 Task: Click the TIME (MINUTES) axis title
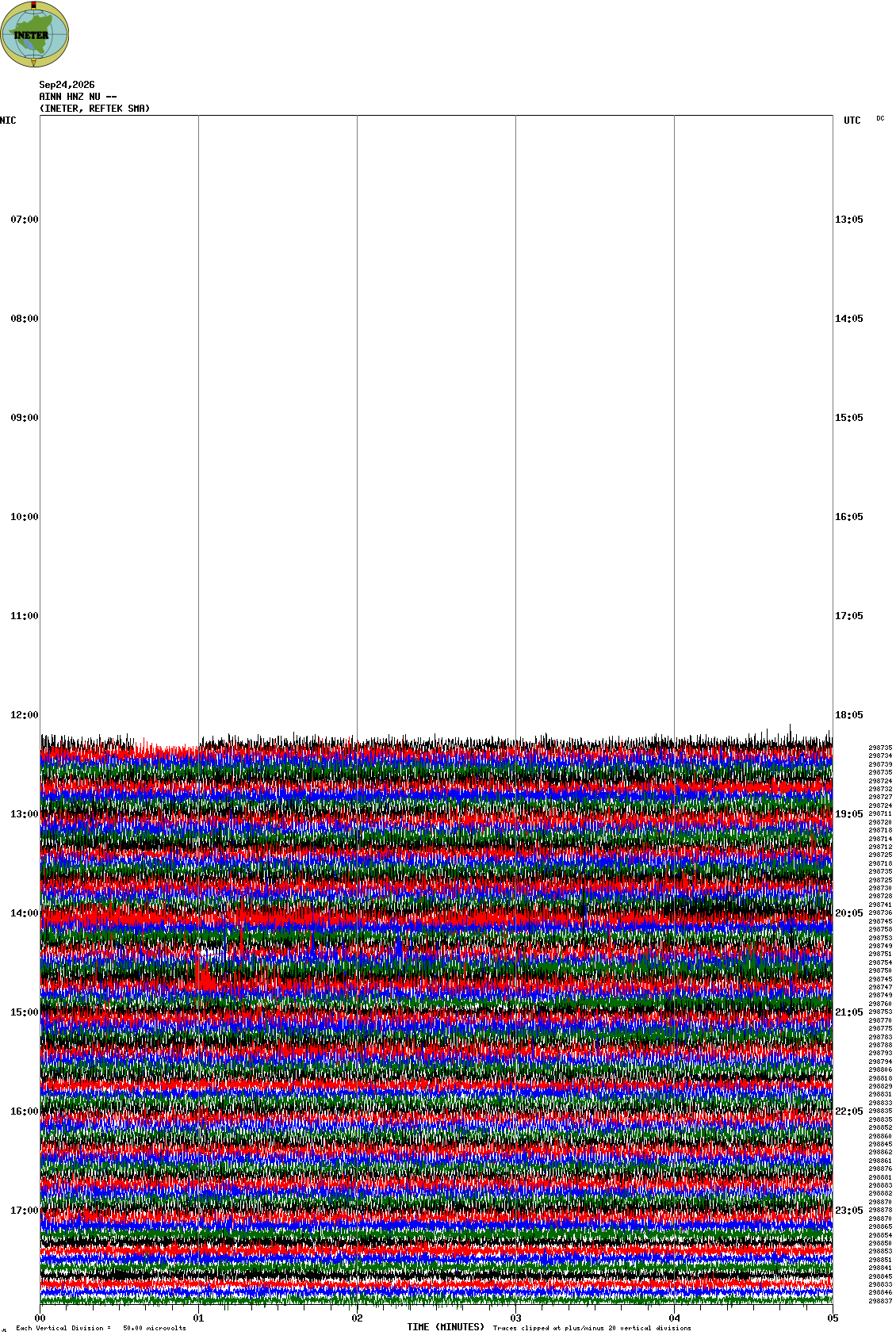(446, 1326)
